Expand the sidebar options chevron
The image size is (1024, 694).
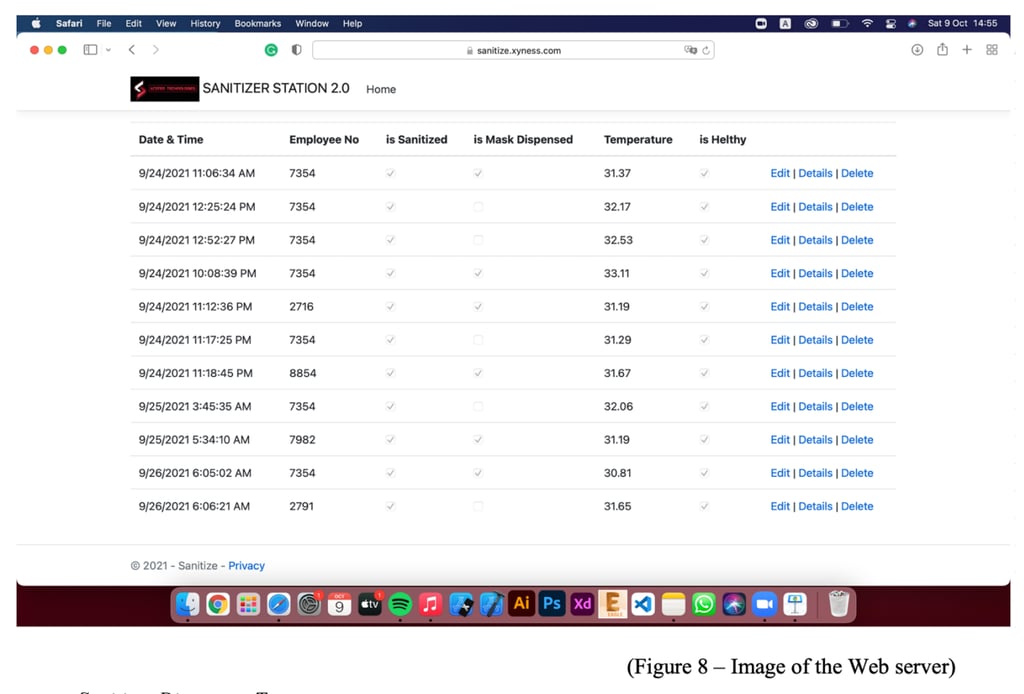(108, 50)
